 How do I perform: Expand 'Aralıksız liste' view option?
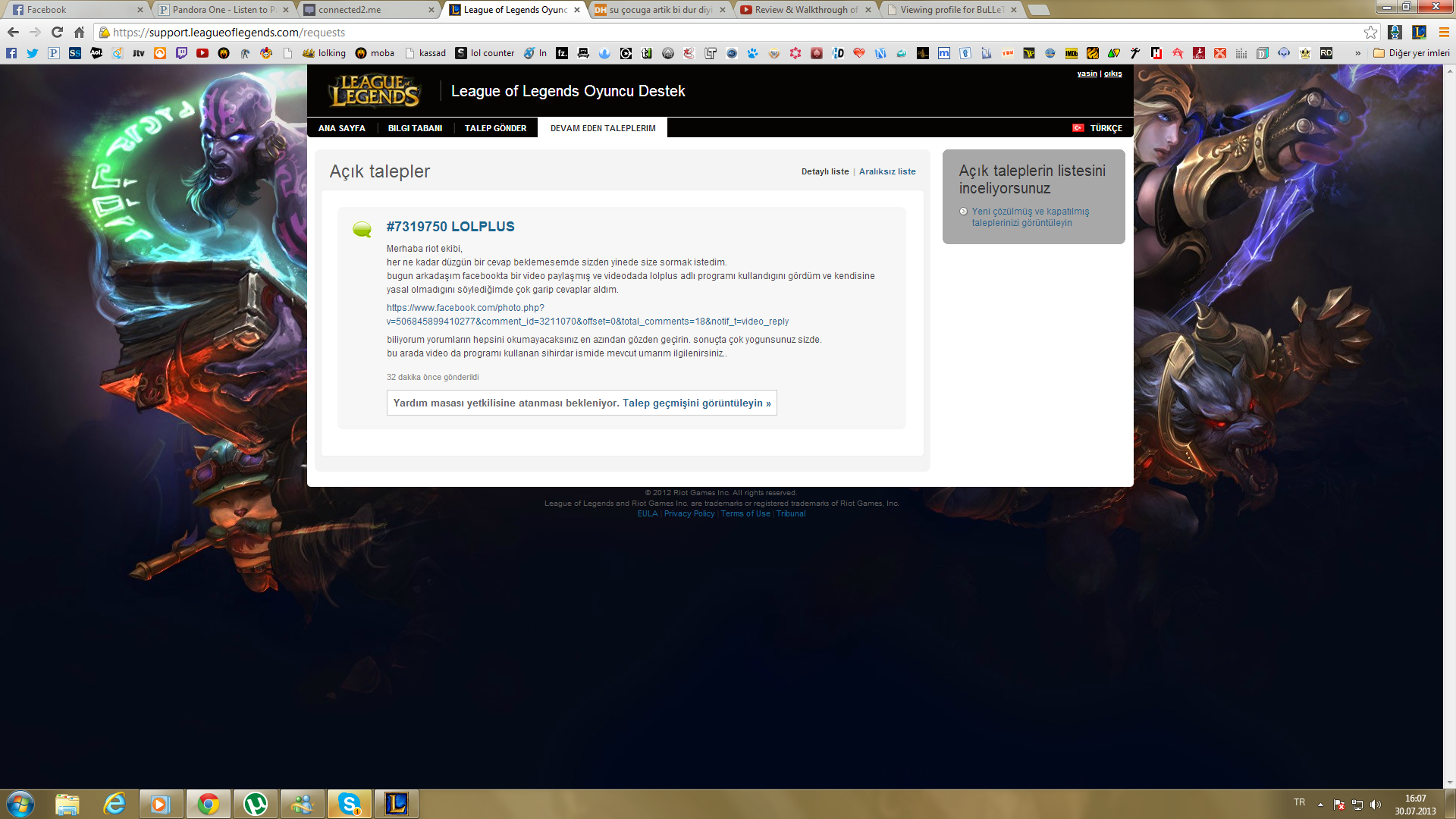pyautogui.click(x=886, y=171)
